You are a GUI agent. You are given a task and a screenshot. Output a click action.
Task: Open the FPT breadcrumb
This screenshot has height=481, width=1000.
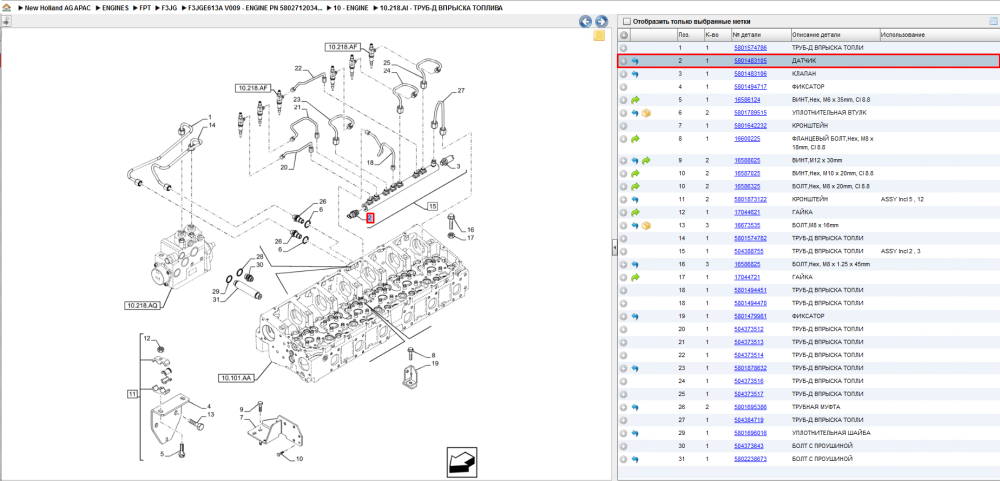pos(145,8)
